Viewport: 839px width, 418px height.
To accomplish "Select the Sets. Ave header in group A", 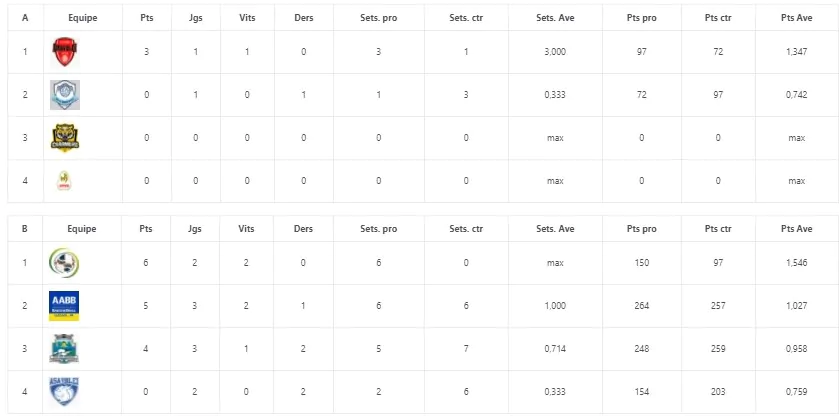I will click(555, 18).
